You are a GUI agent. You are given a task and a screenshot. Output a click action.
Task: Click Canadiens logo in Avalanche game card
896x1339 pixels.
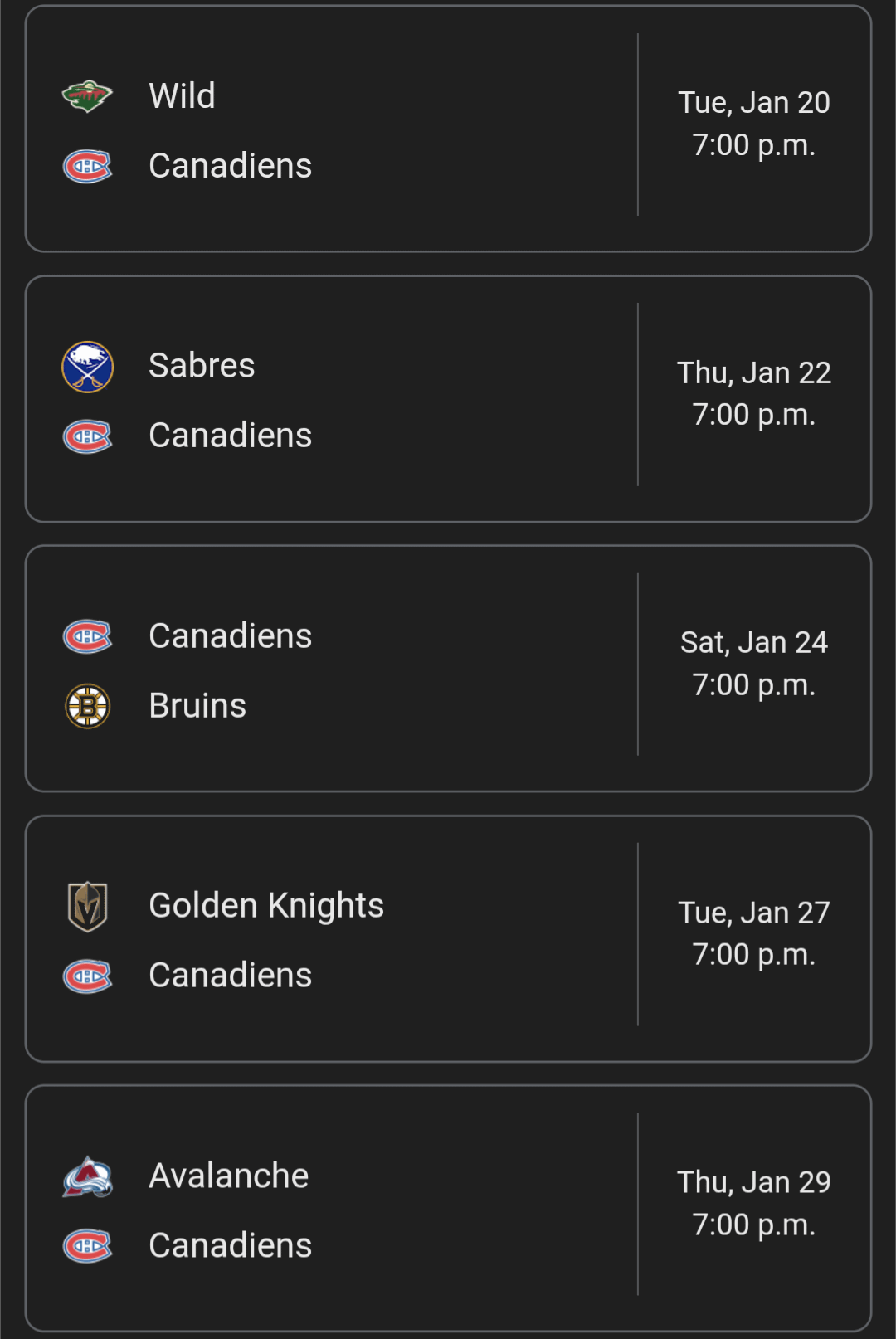pos(87,1245)
